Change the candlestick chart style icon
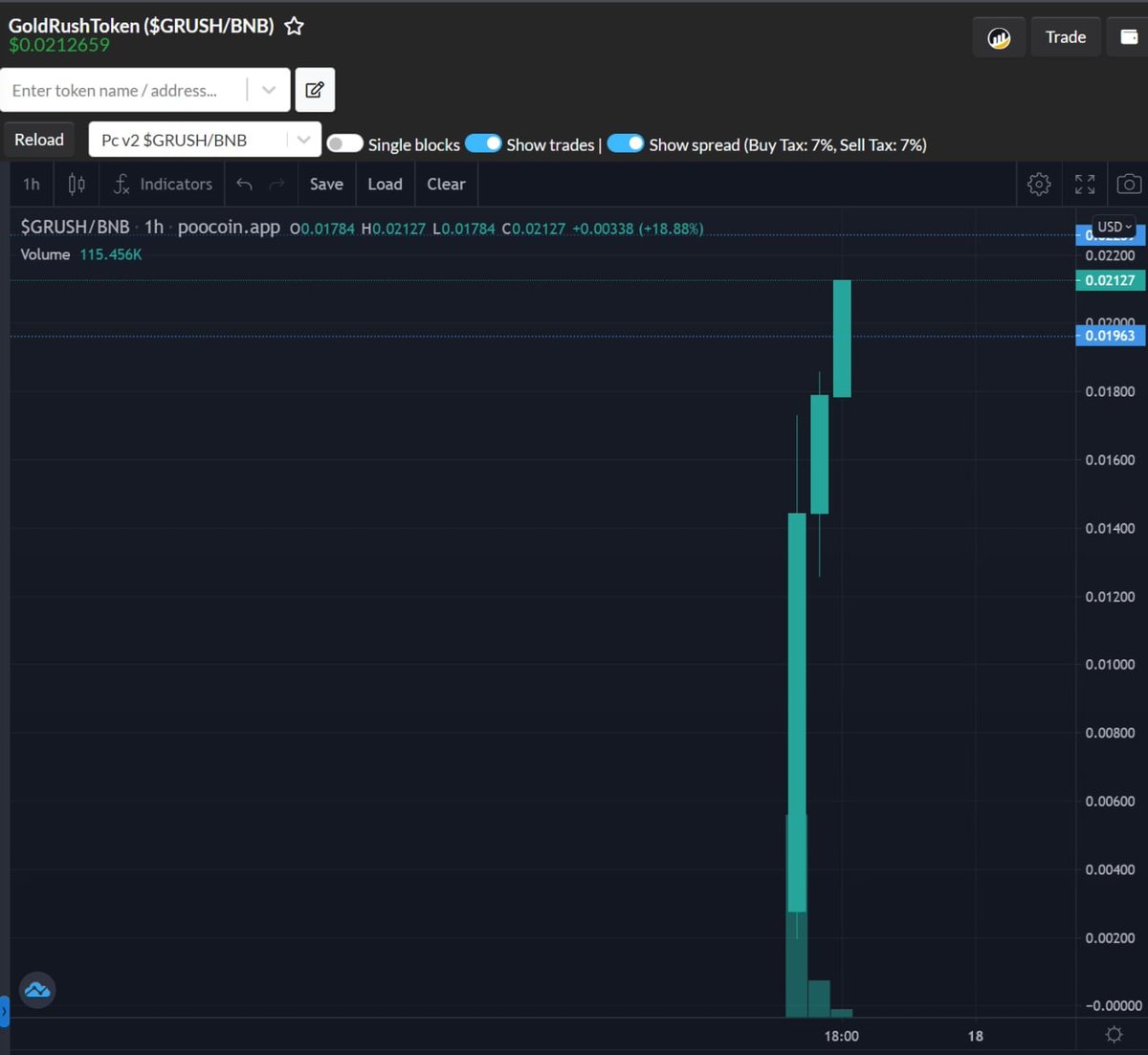 pyautogui.click(x=77, y=184)
